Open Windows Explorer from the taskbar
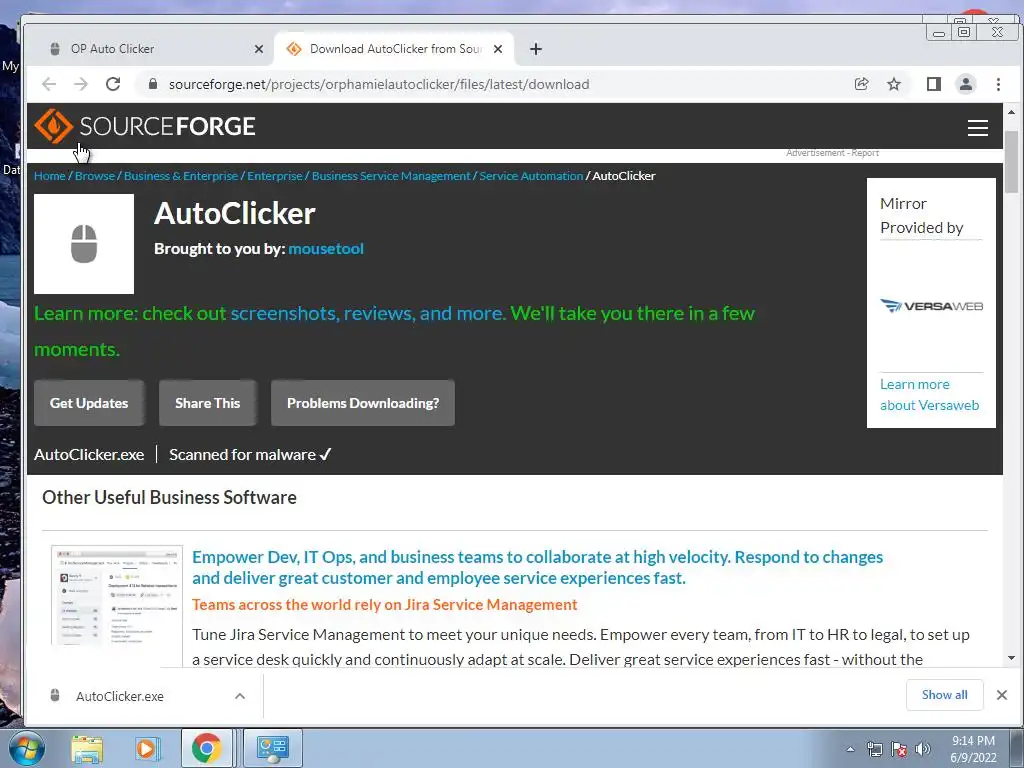 point(87,748)
